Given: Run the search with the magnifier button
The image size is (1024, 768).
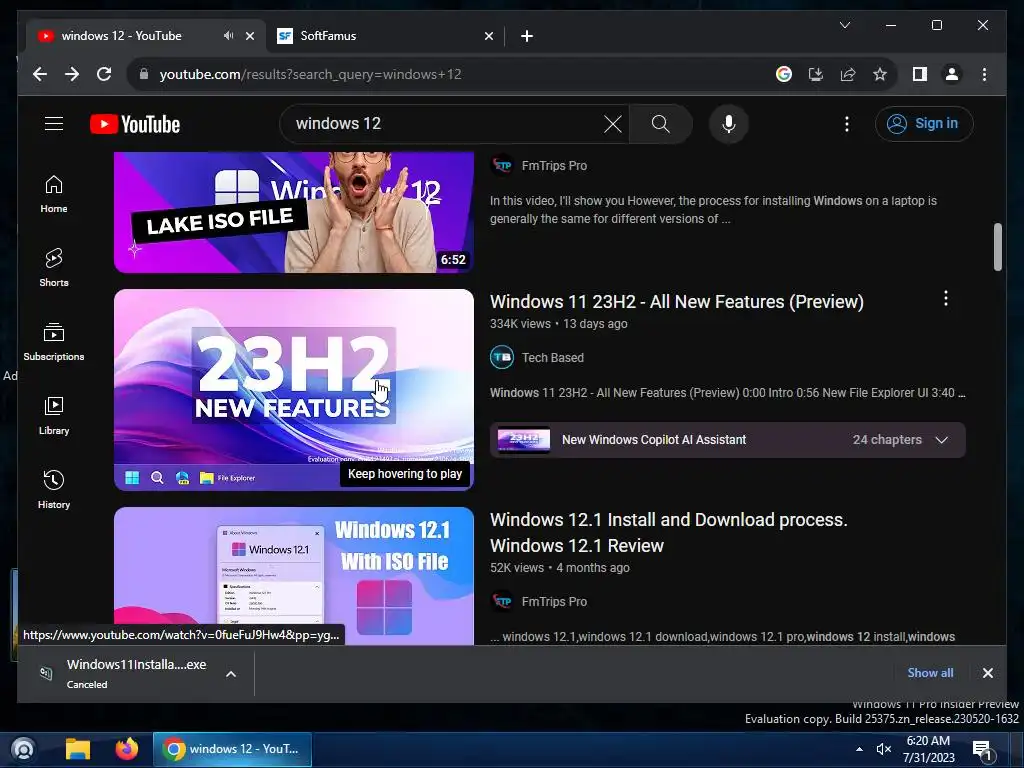Looking at the screenshot, I should tap(660, 124).
